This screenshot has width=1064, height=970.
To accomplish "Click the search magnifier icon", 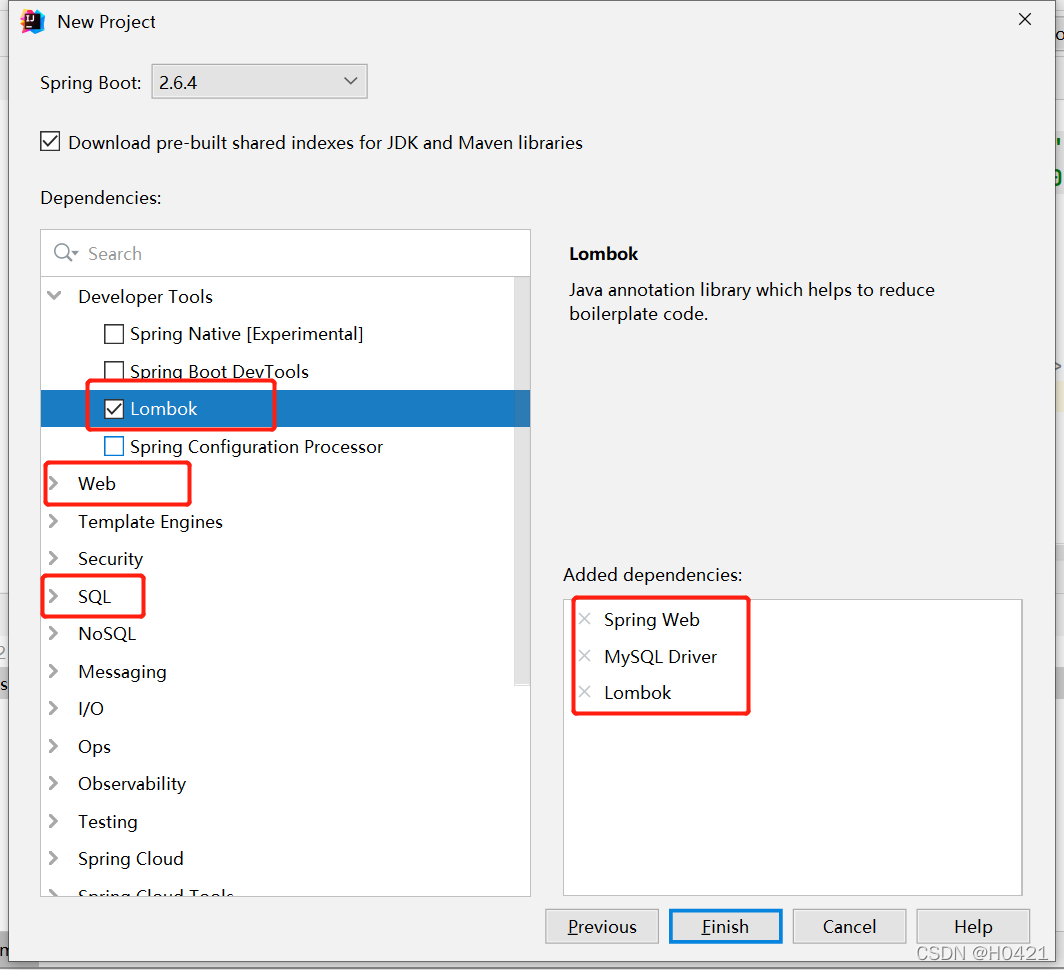I will pyautogui.click(x=66, y=253).
